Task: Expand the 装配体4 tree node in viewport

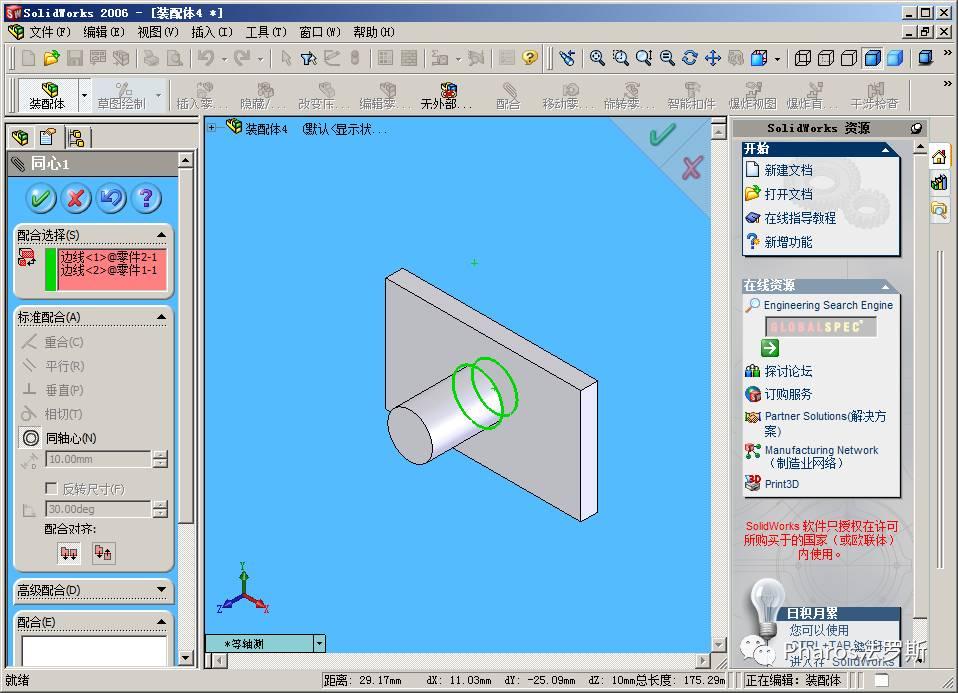Action: [x=211, y=128]
